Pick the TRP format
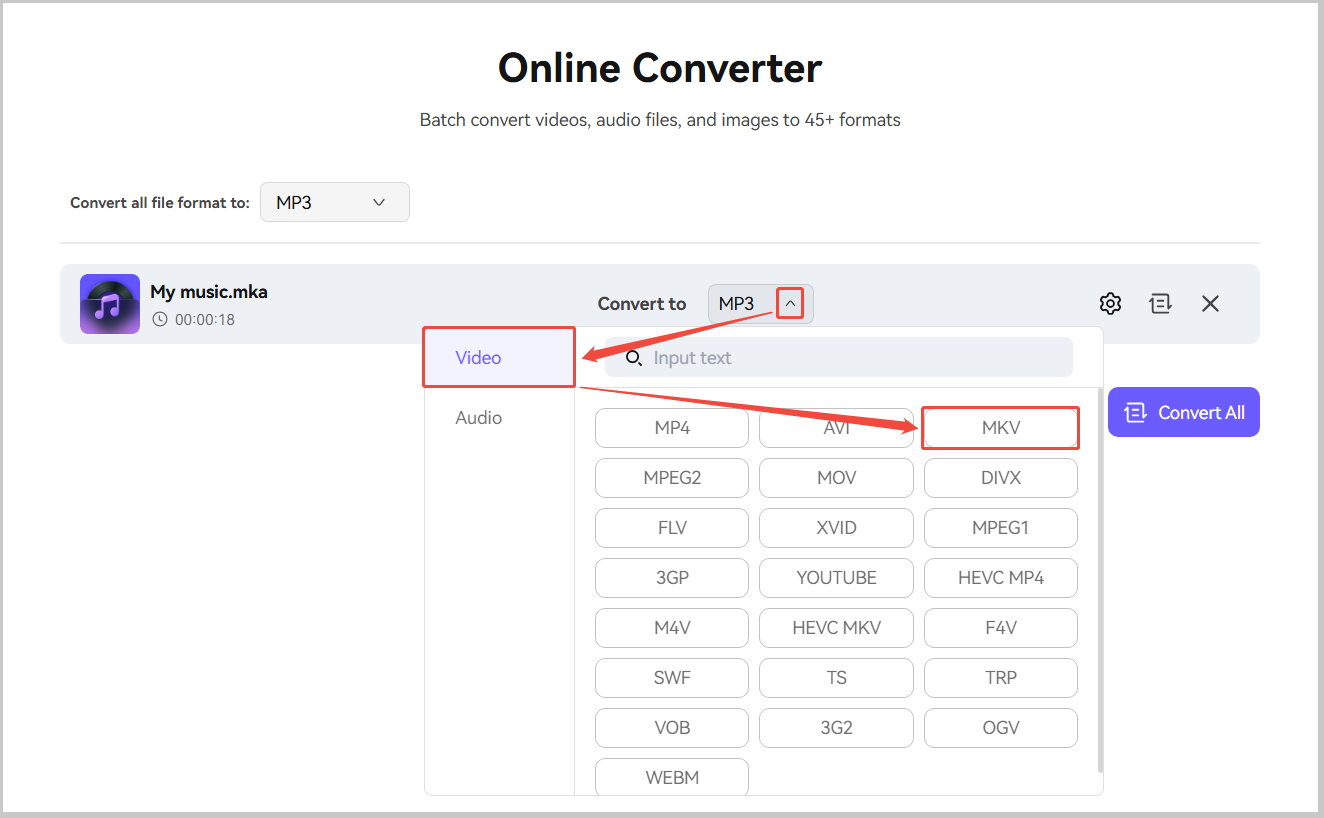 (1001, 678)
